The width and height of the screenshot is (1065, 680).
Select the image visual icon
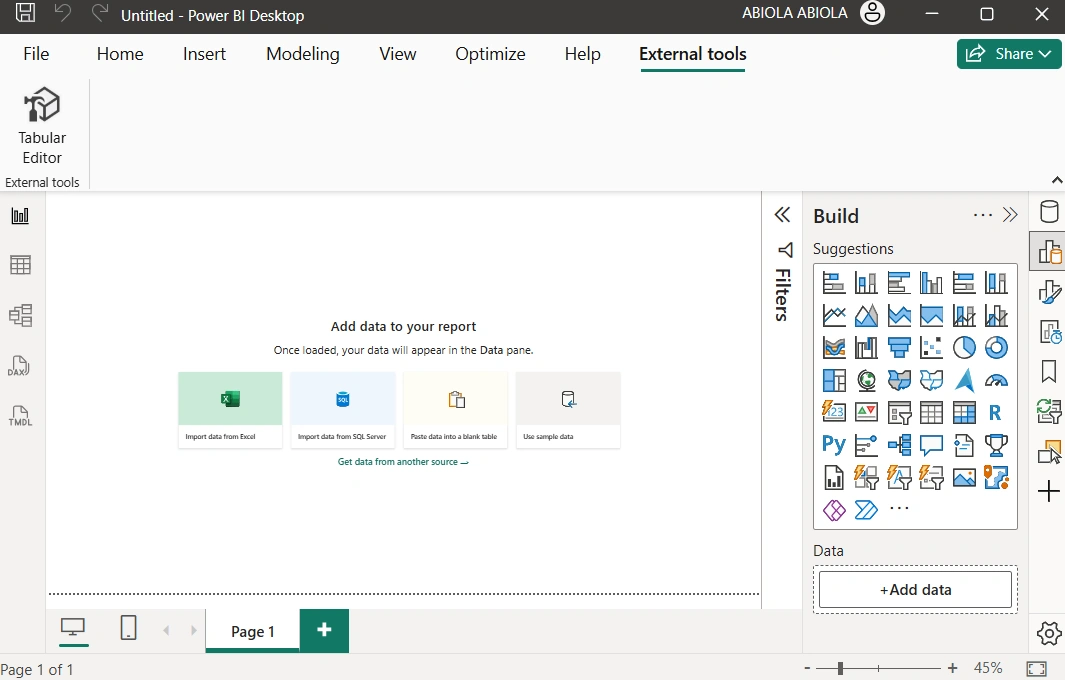(x=964, y=478)
